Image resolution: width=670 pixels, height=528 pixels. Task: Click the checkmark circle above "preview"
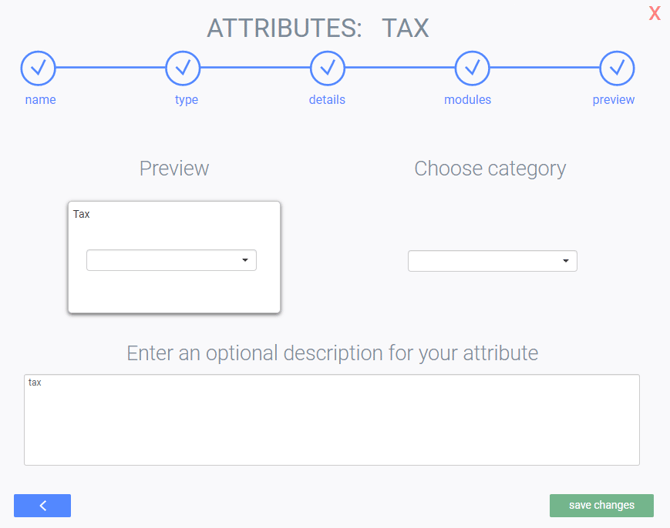pos(617,68)
